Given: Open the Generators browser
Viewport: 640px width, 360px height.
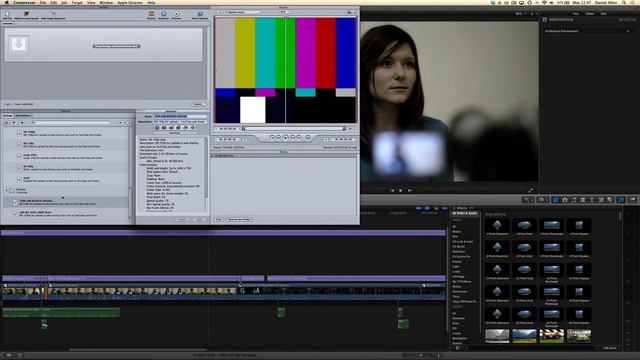Looking at the screenshot, I should [601, 200].
